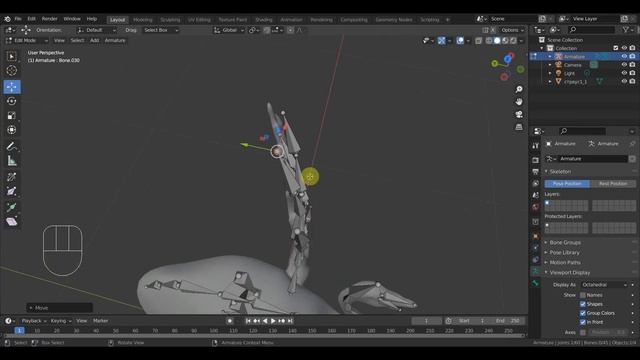Select the Measure tool
Image resolution: width=640 pixels, height=360 pixels.
pyautogui.click(x=11, y=161)
